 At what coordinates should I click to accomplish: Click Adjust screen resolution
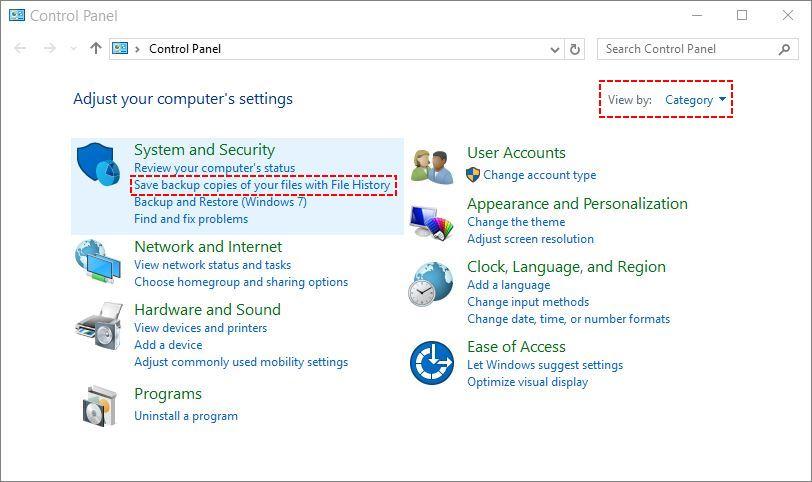(x=530, y=239)
